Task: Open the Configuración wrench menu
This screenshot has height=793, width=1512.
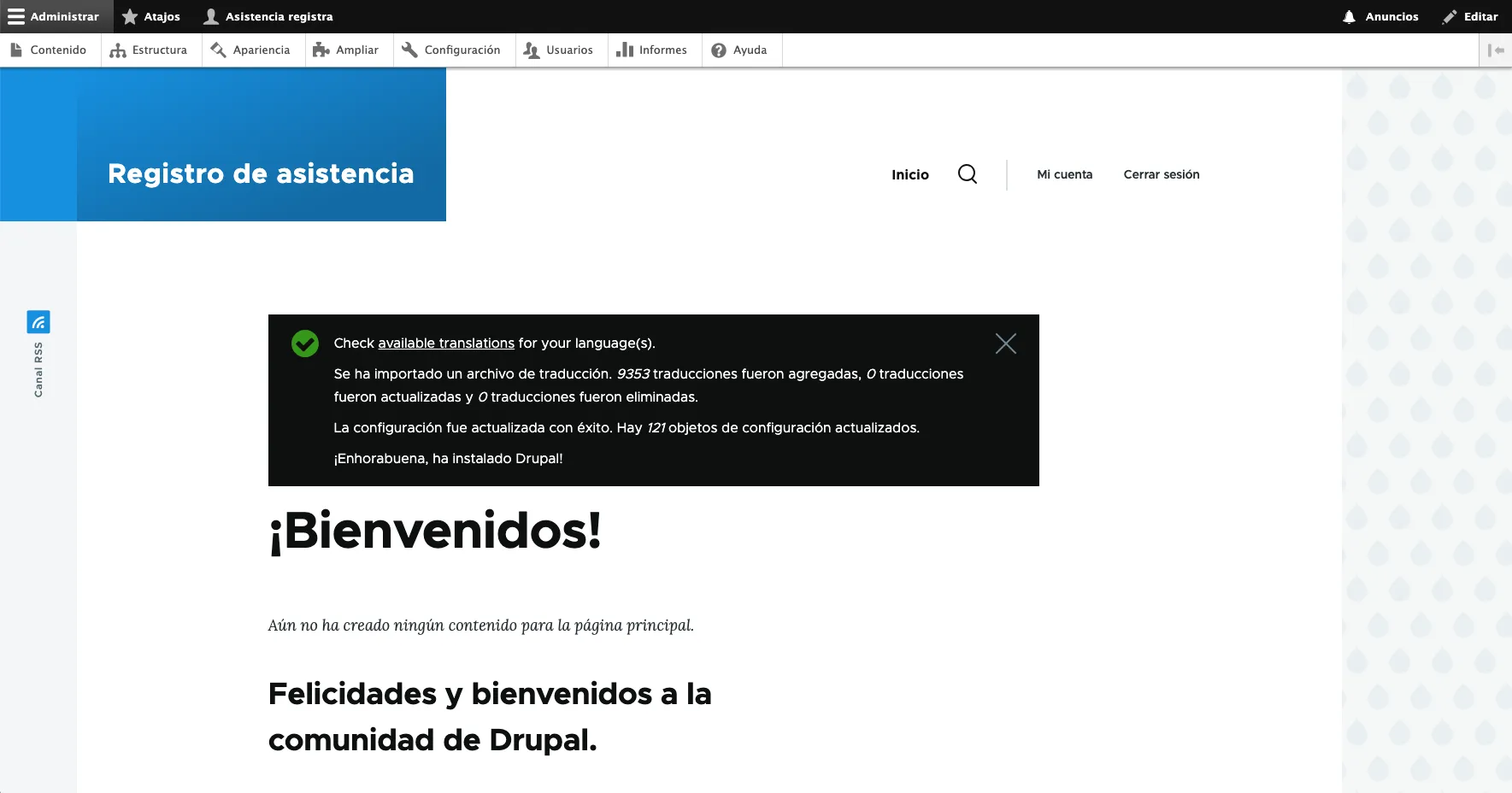Action: [452, 50]
